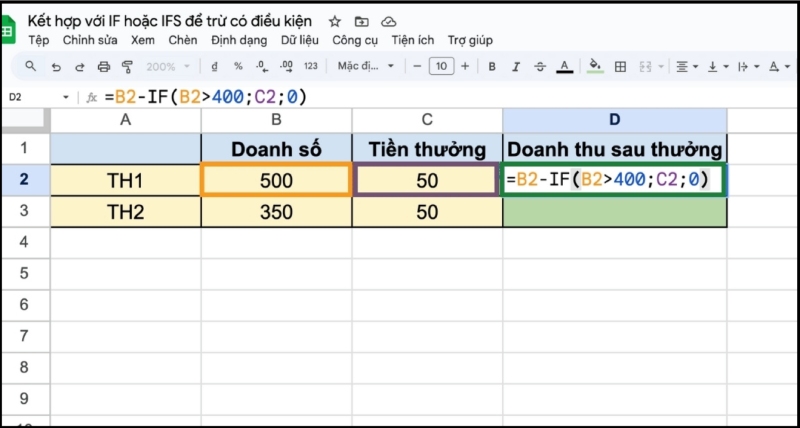Select column D header
The width and height of the screenshot is (800, 428).
click(x=615, y=120)
